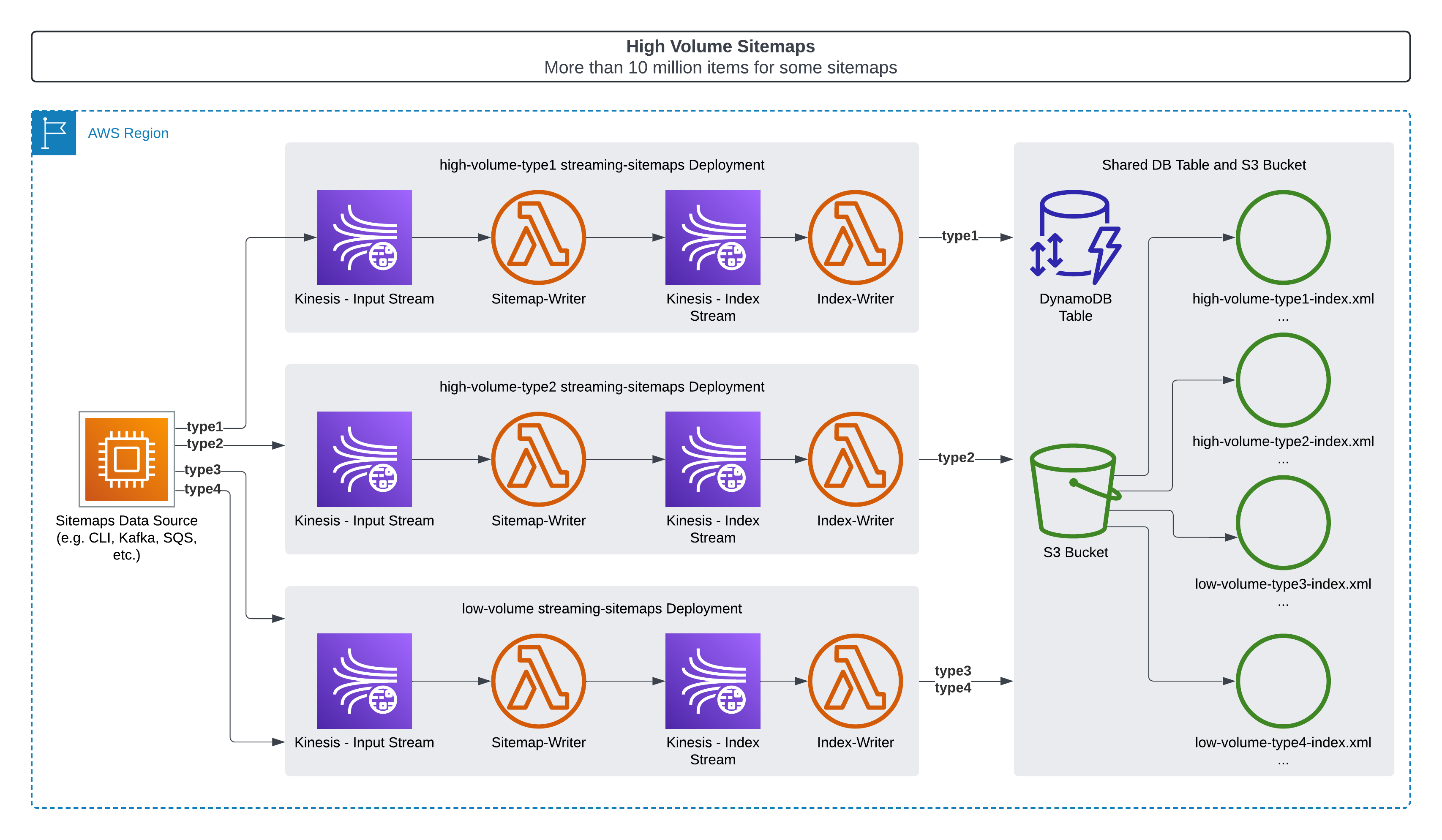Viewport: 1442px width, 840px height.
Task: Click 'Kinesis - Index Stream' label in low-volume deployment
Action: pyautogui.click(x=712, y=750)
